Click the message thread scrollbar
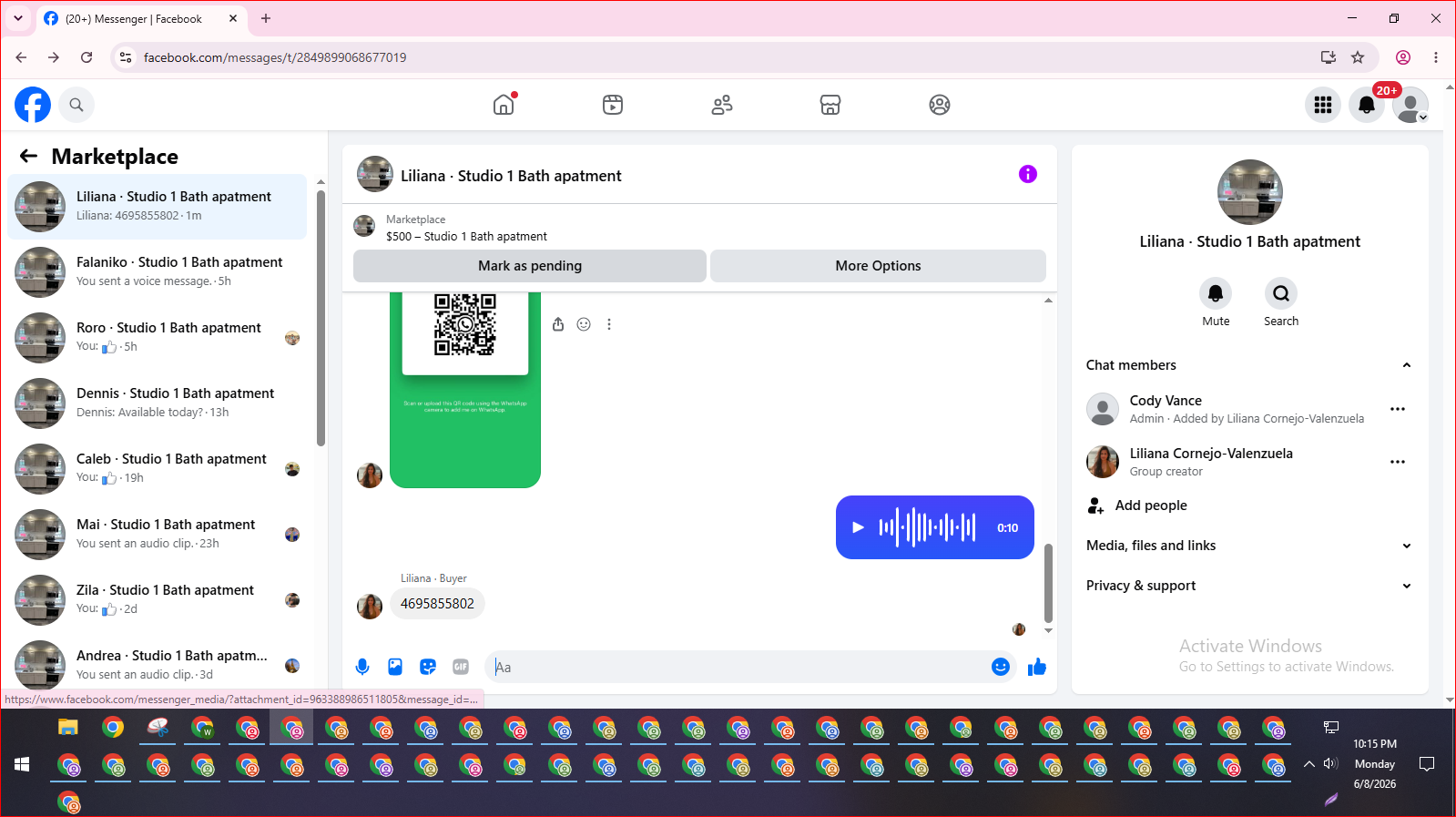Image resolution: width=1456 pixels, height=817 pixels. point(1048,583)
